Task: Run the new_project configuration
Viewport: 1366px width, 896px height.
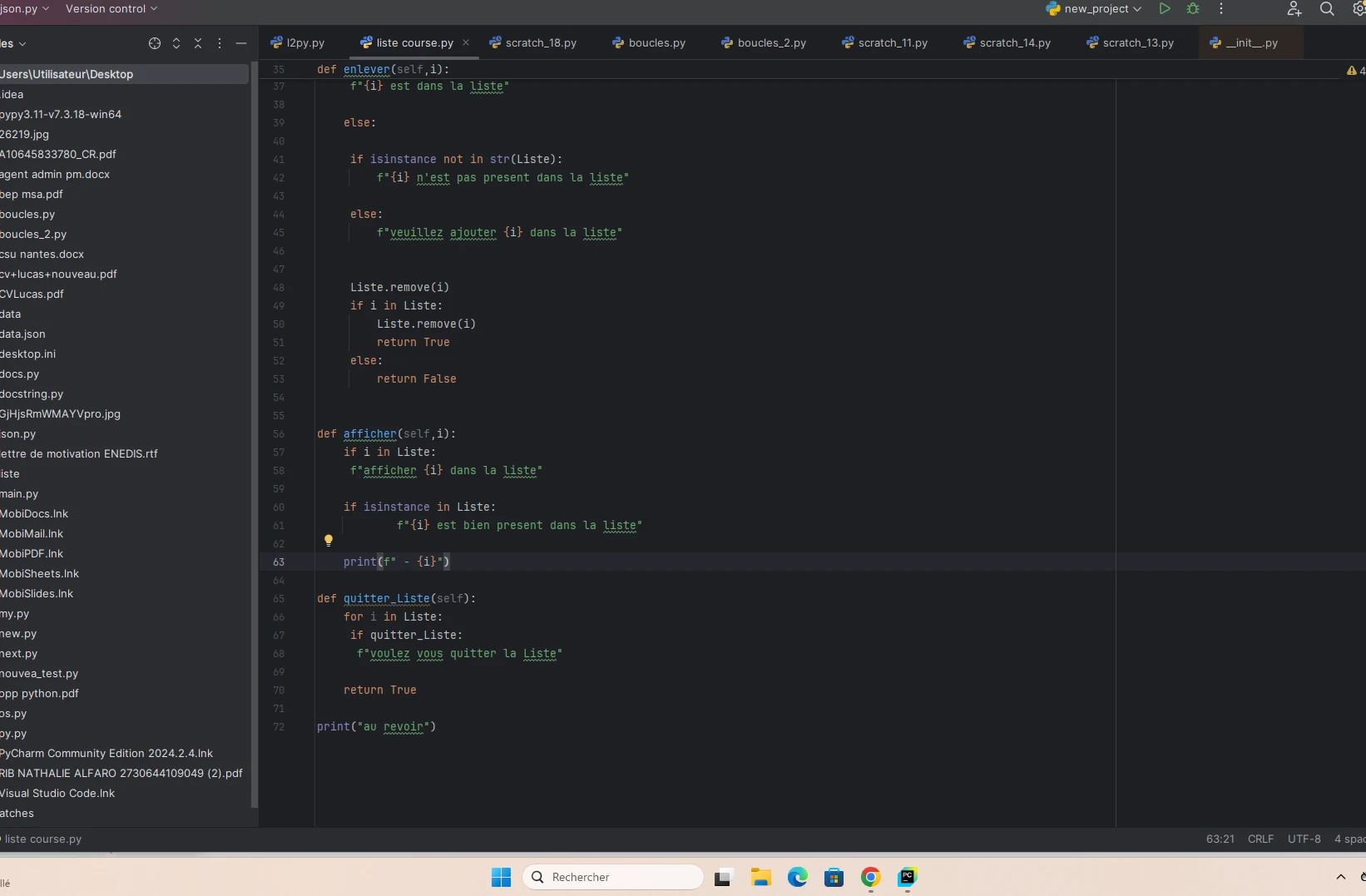Action: coord(1165,9)
